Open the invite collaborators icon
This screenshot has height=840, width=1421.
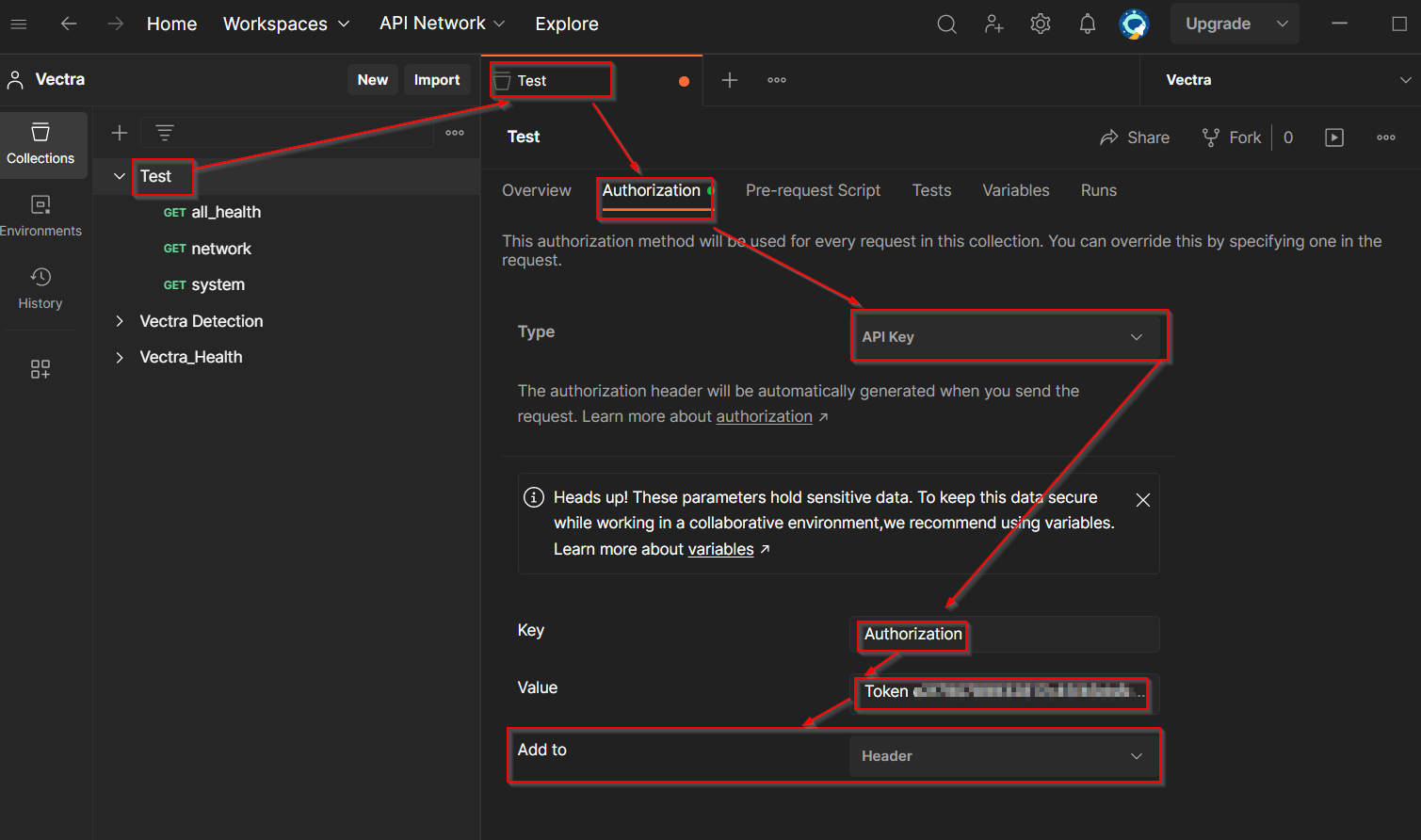click(993, 24)
